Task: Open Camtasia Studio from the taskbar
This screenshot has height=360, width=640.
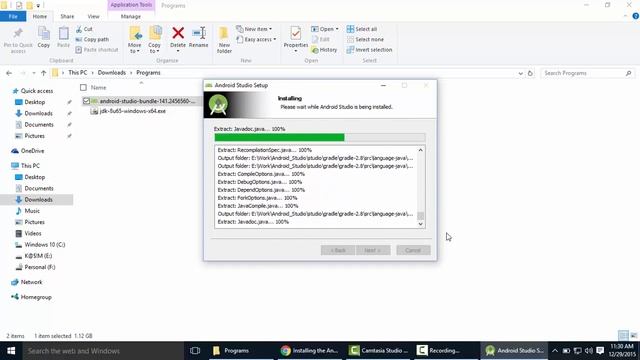Action: pyautogui.click(x=378, y=351)
